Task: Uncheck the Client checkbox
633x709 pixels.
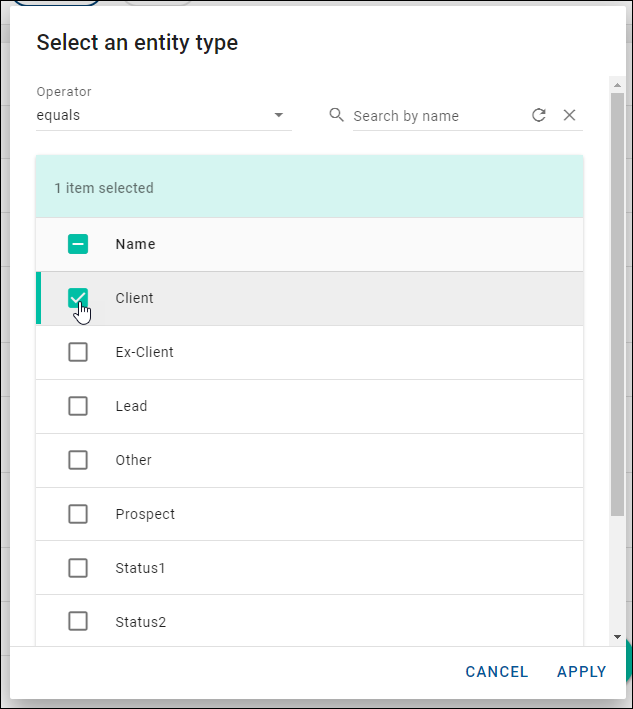Action: (x=78, y=298)
